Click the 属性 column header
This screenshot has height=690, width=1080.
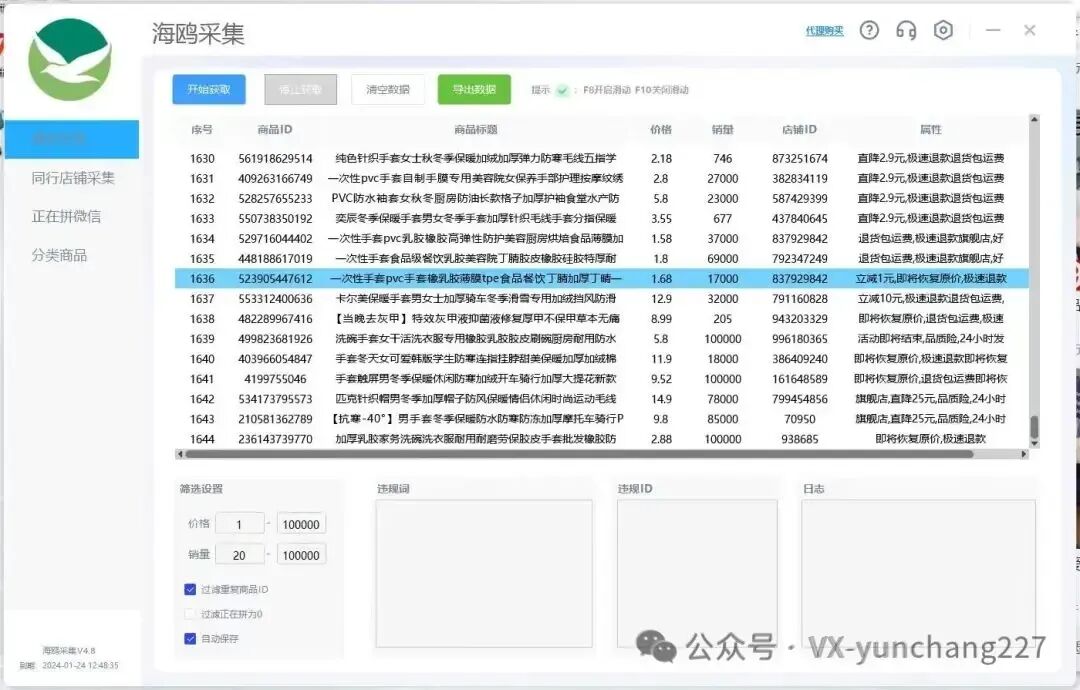click(x=931, y=129)
